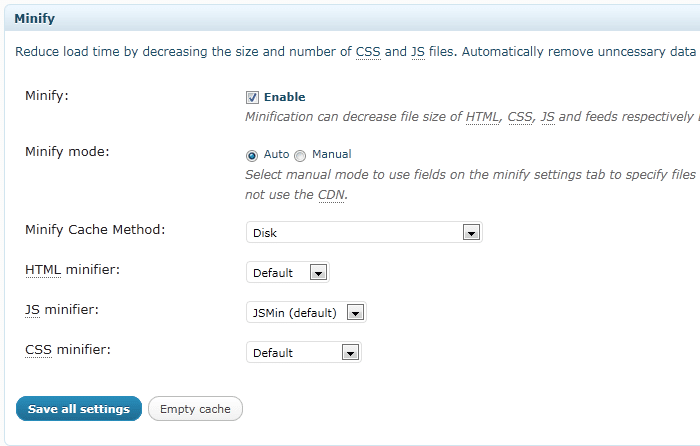This screenshot has height=446, width=700.
Task: Click the Save all settings button
Action: [x=79, y=408]
